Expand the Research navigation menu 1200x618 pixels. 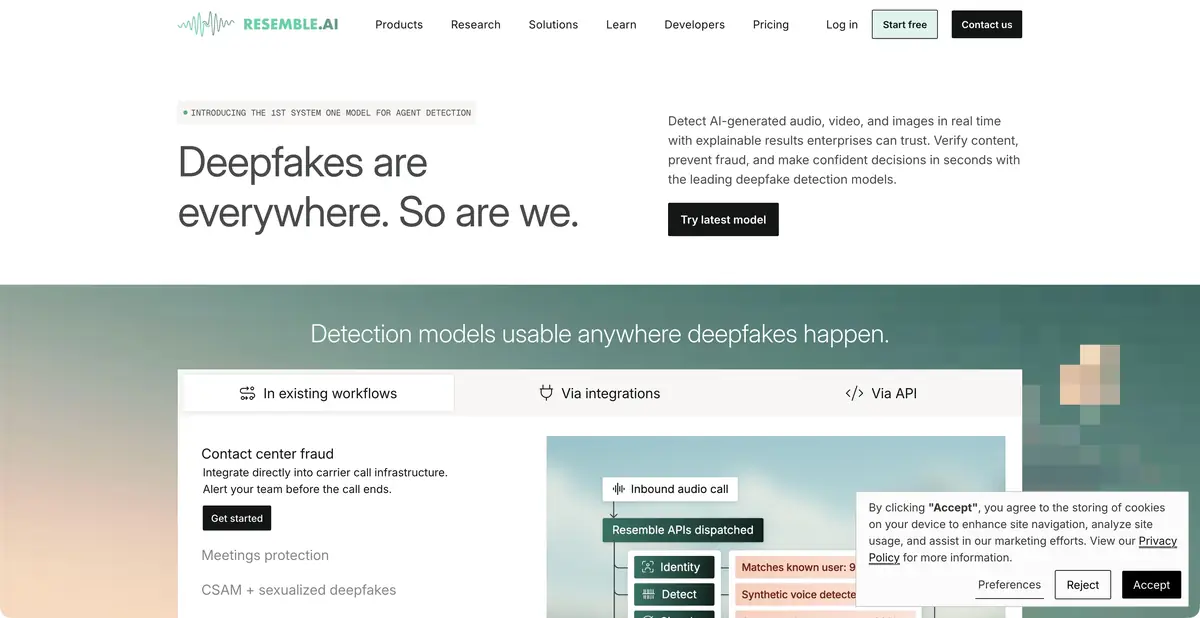476,24
